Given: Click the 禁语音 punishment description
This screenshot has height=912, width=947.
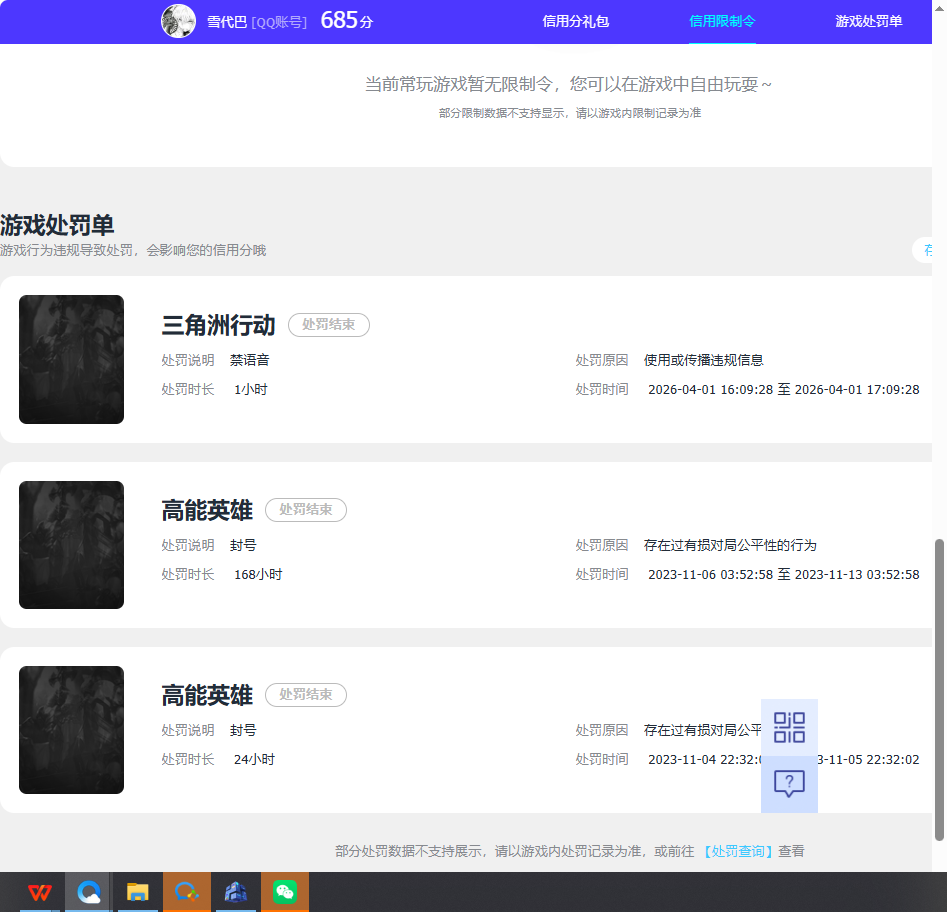Looking at the screenshot, I should point(249,361).
